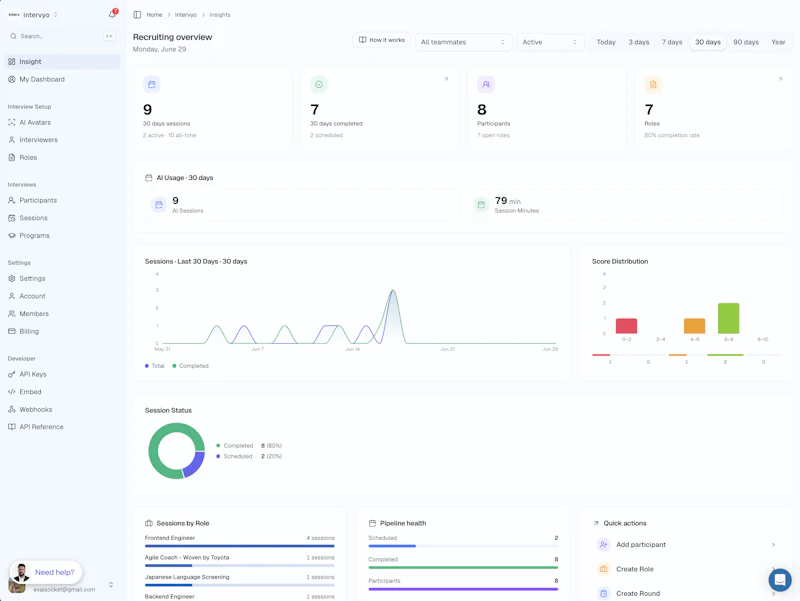Click the Completed legend in Session Status
The width and height of the screenshot is (800, 601).
tap(248, 446)
